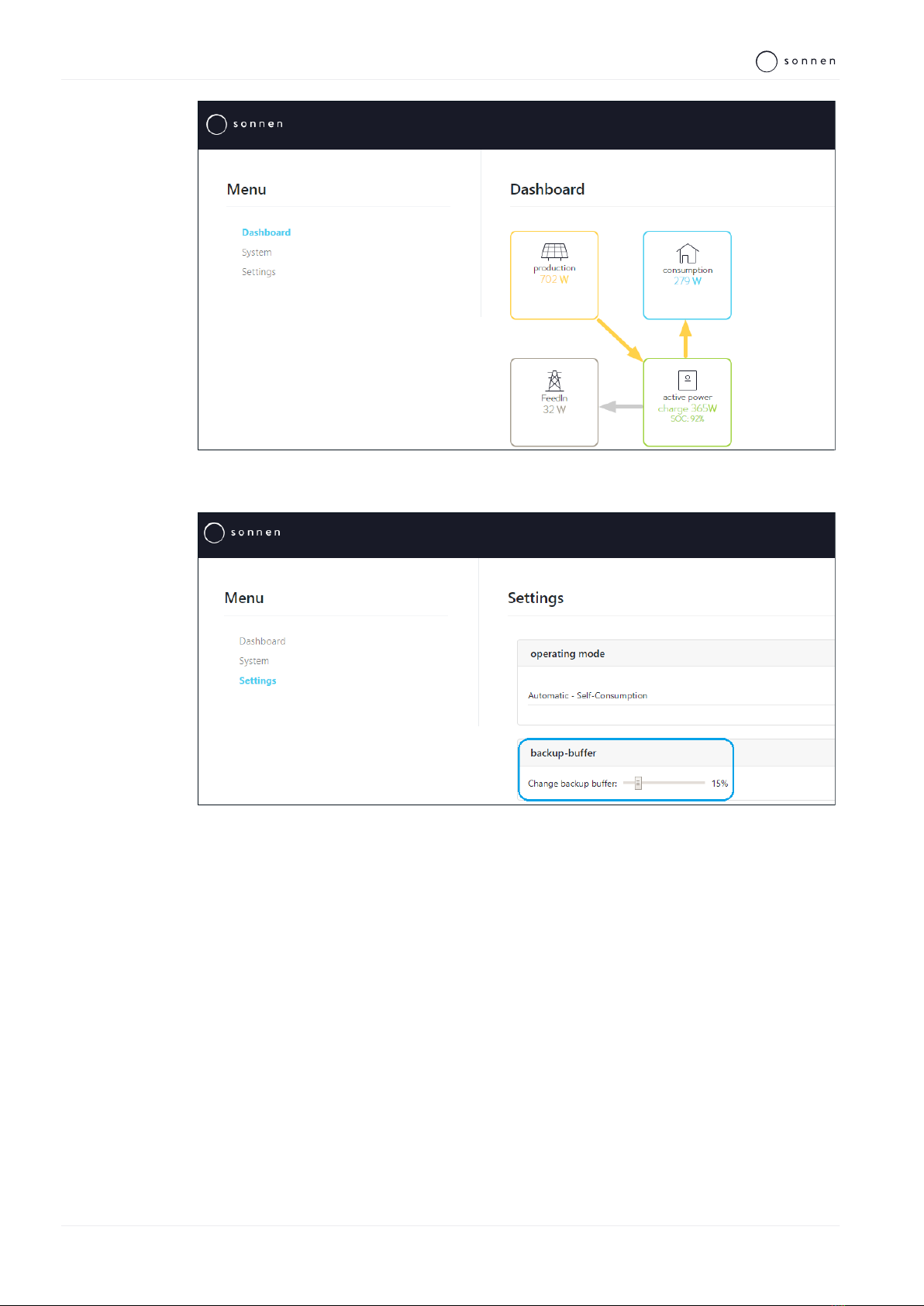Click the sonnen logo at page top right
Screen dimensions: 924x1306
coord(795,61)
